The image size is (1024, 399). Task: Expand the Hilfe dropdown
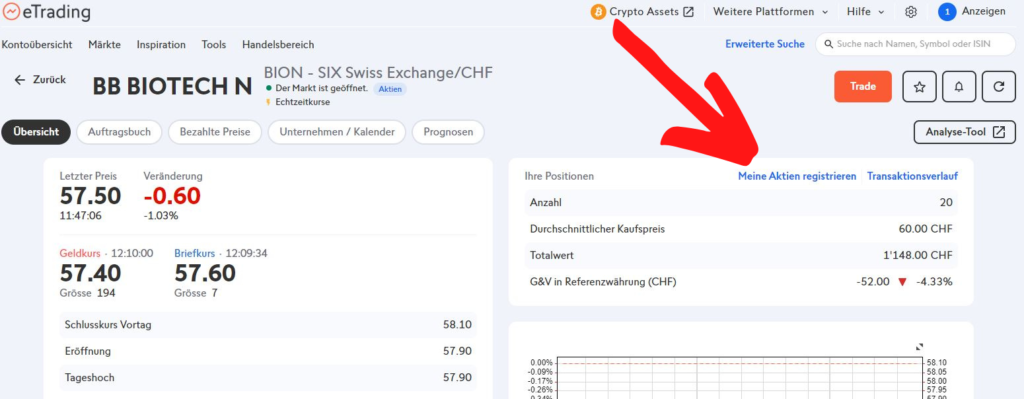866,12
